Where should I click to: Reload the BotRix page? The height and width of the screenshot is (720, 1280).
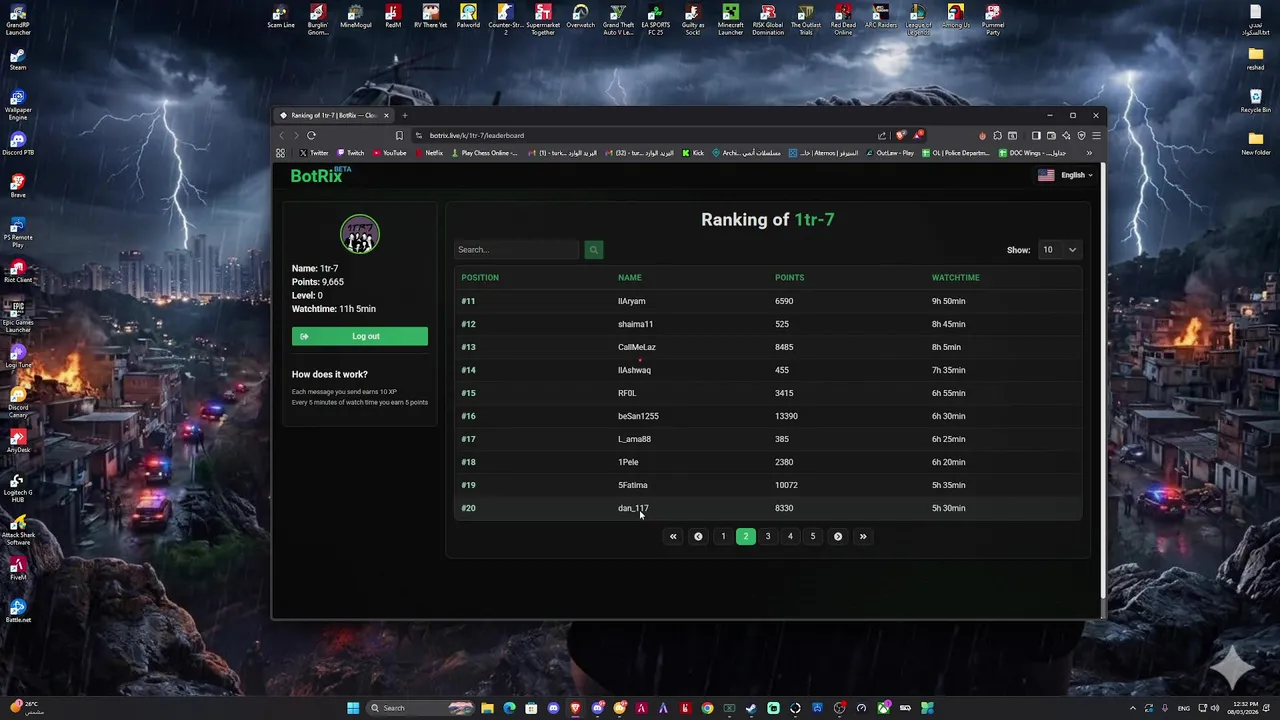click(x=311, y=135)
